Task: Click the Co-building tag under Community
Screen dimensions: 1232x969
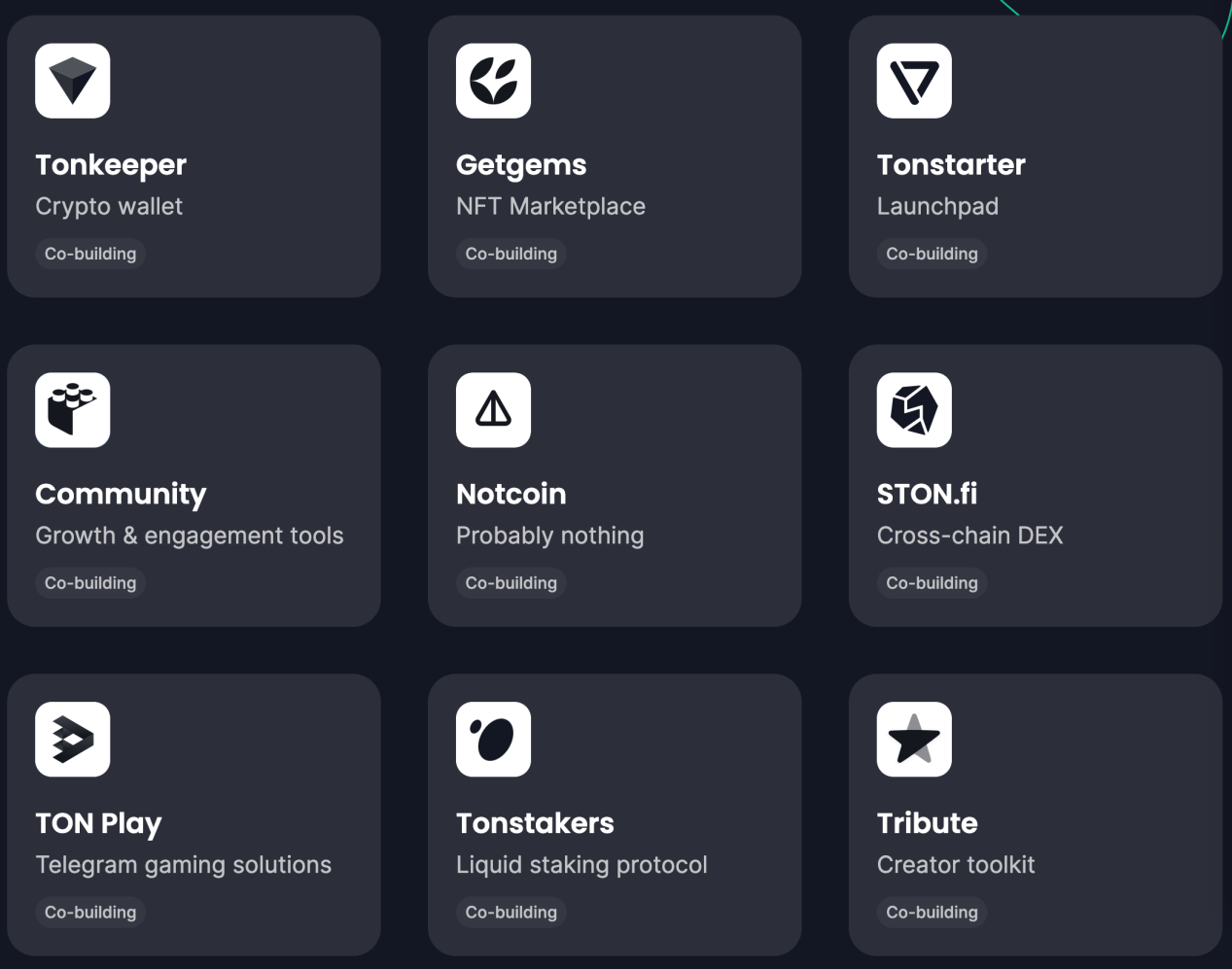Action: point(90,583)
